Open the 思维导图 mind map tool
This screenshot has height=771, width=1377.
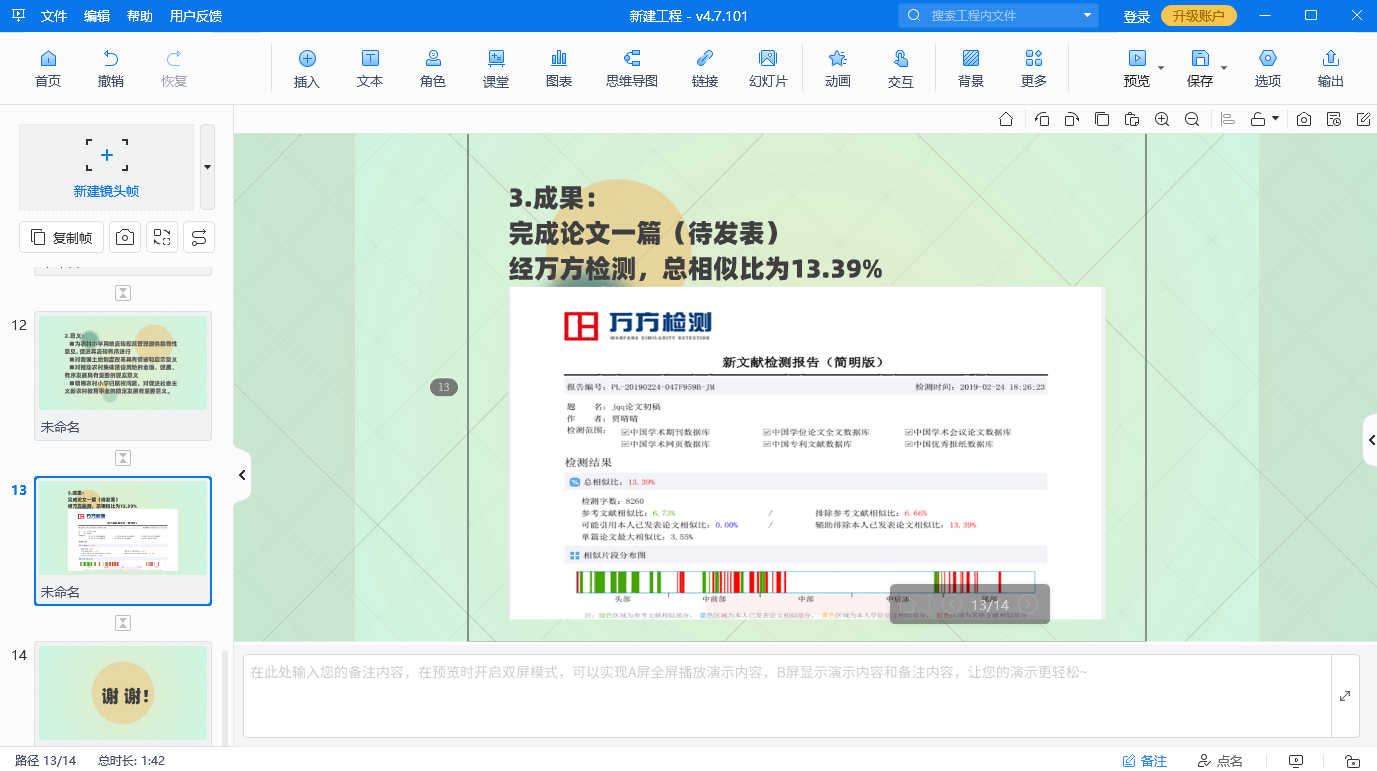pyautogui.click(x=632, y=68)
